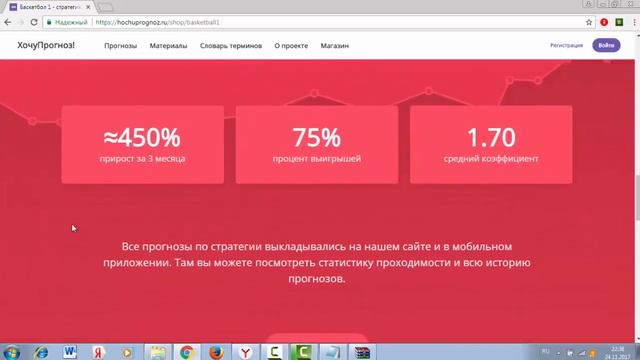The height and width of the screenshot is (360, 640).
Task: Select the Баскетбол 1 browser tab
Action: [x=49, y=7]
